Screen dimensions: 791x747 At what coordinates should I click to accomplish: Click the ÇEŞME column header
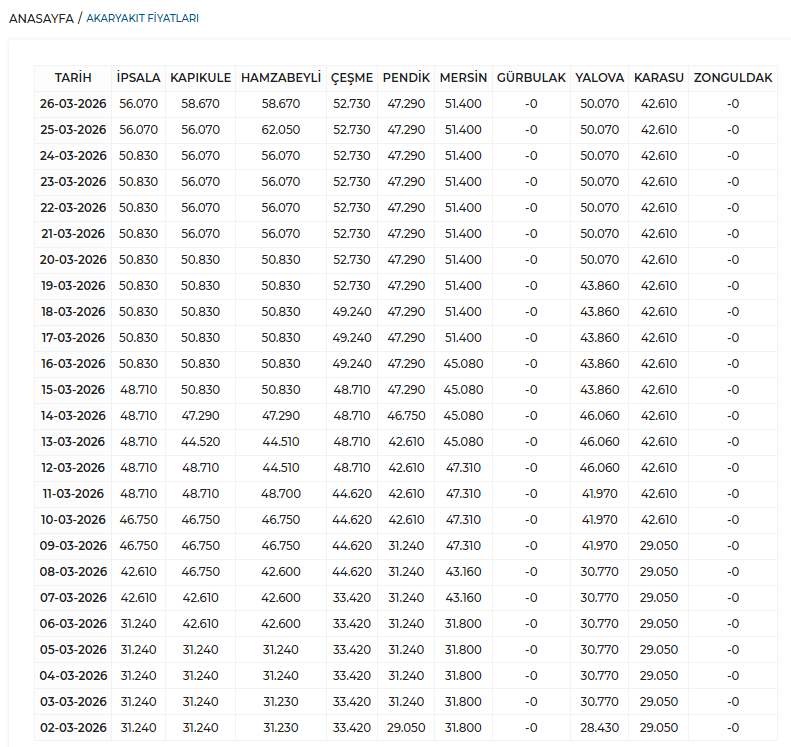tap(352, 78)
